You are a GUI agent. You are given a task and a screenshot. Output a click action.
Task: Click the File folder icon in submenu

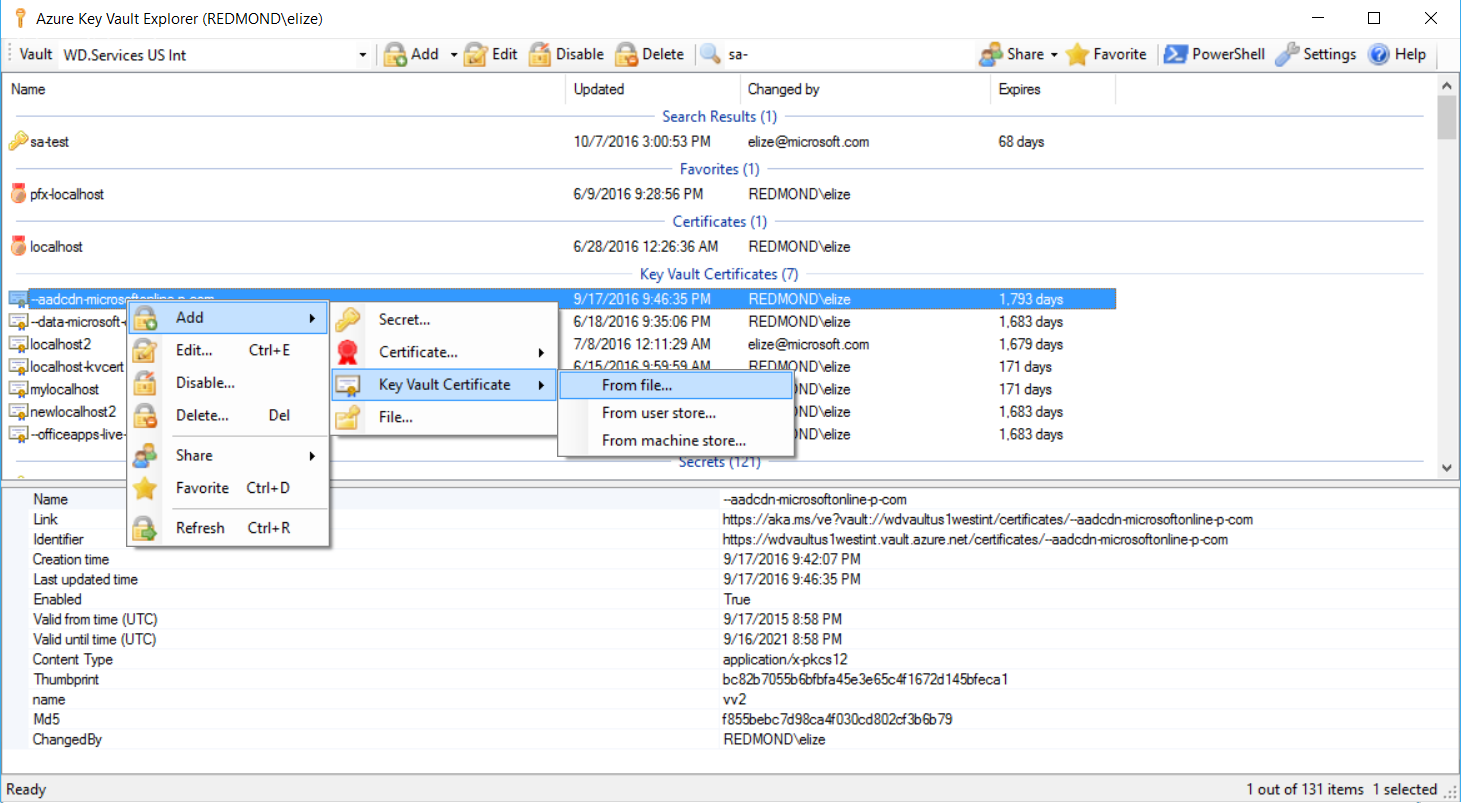tap(348, 417)
